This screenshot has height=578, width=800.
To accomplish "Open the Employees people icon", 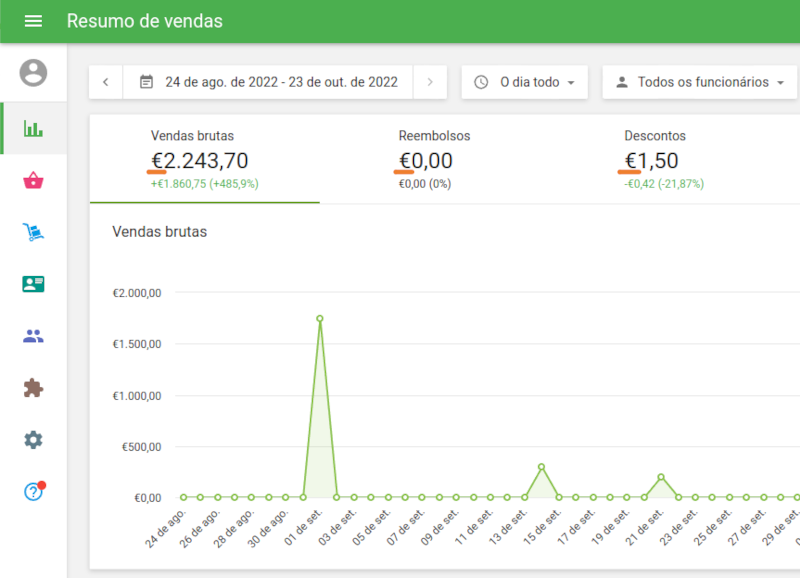I will tap(33, 336).
